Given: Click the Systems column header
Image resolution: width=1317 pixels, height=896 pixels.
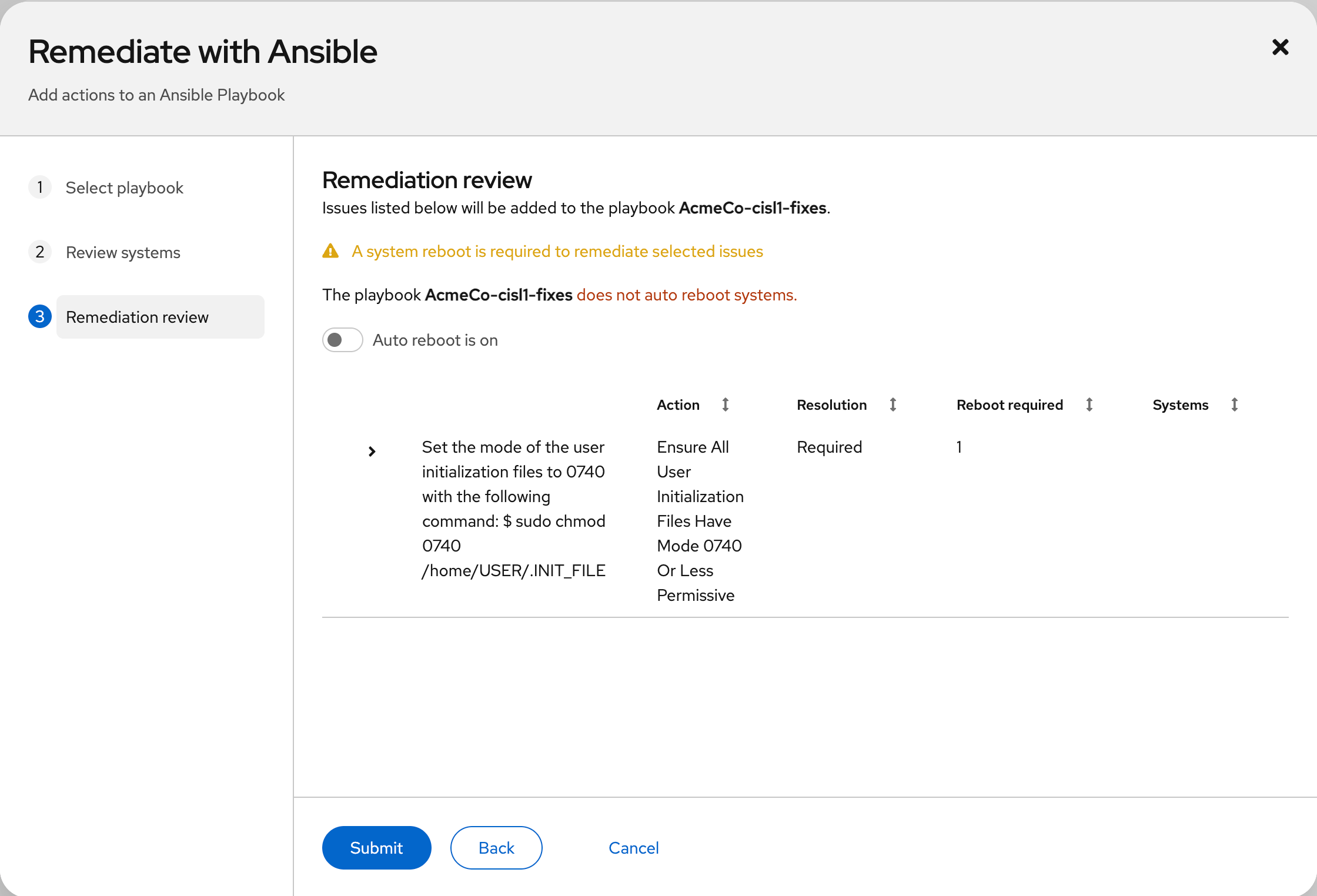Looking at the screenshot, I should [1180, 404].
